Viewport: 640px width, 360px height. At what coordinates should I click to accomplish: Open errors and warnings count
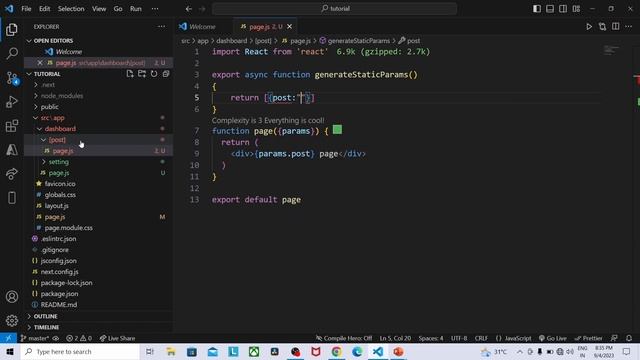tap(79, 338)
